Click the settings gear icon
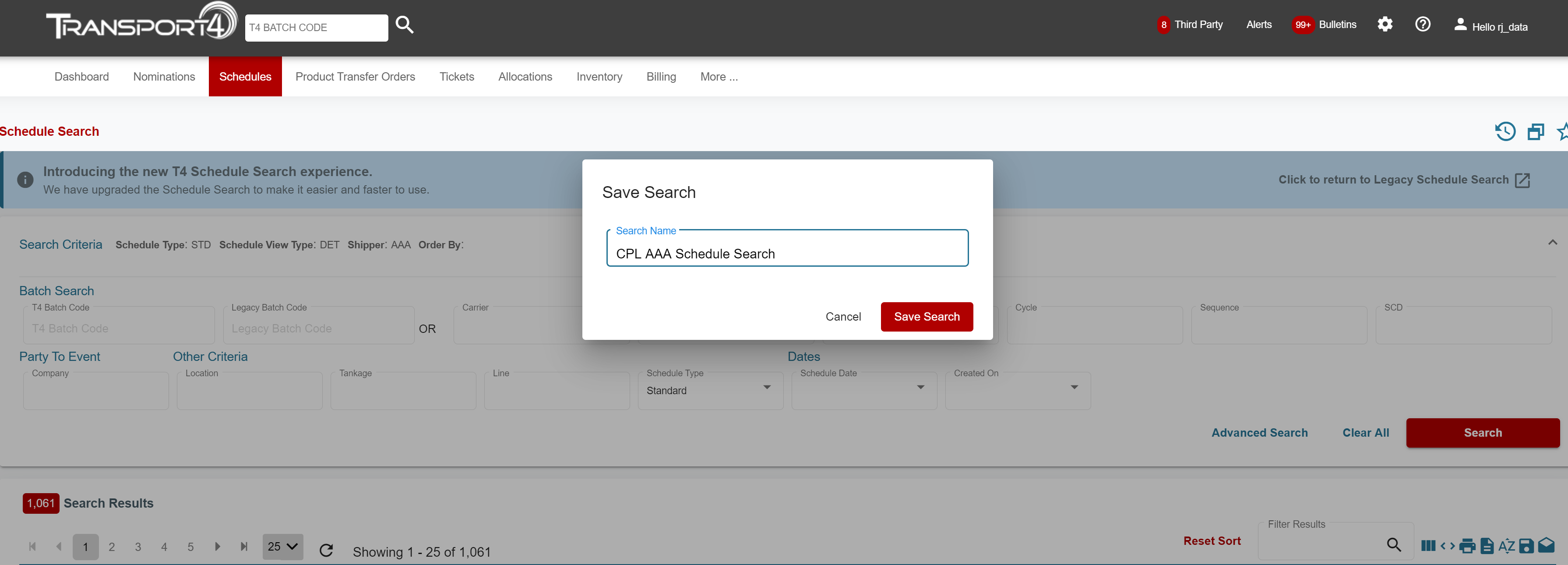Image resolution: width=1568 pixels, height=565 pixels. (1385, 25)
